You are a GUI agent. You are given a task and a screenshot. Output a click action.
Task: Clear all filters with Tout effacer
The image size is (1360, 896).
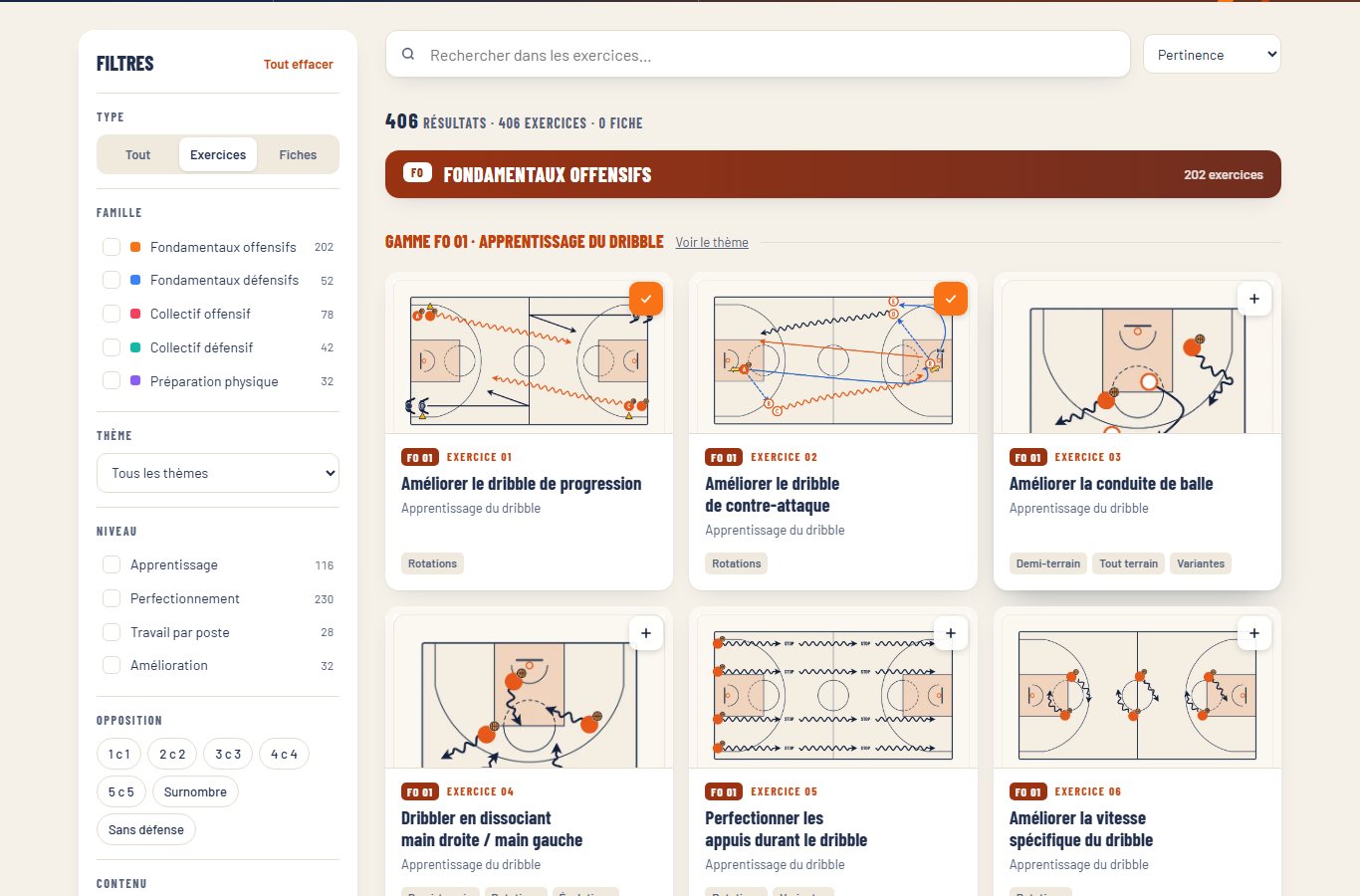tap(299, 65)
